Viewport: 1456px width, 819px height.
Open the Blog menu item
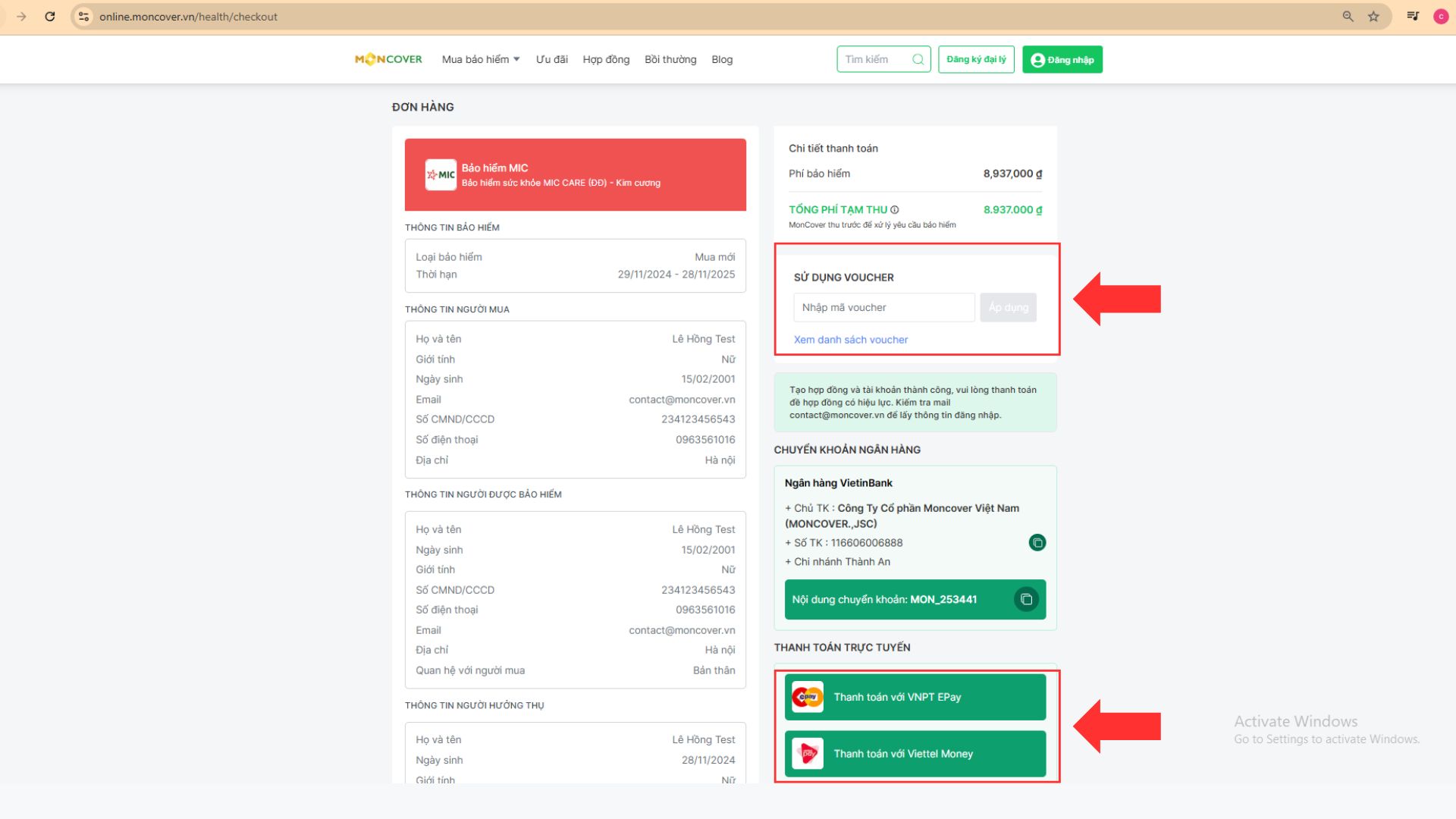click(722, 59)
